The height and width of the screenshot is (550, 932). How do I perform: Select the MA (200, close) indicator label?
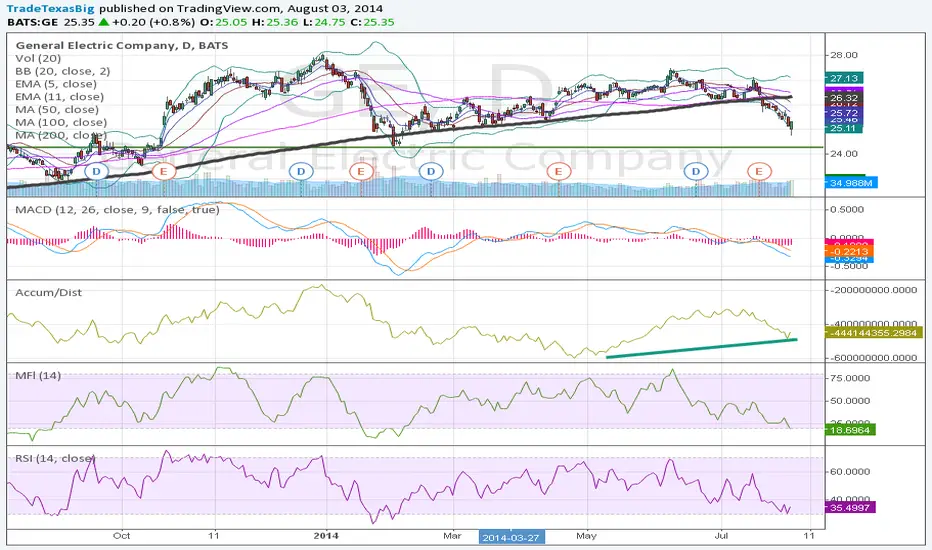(61, 135)
